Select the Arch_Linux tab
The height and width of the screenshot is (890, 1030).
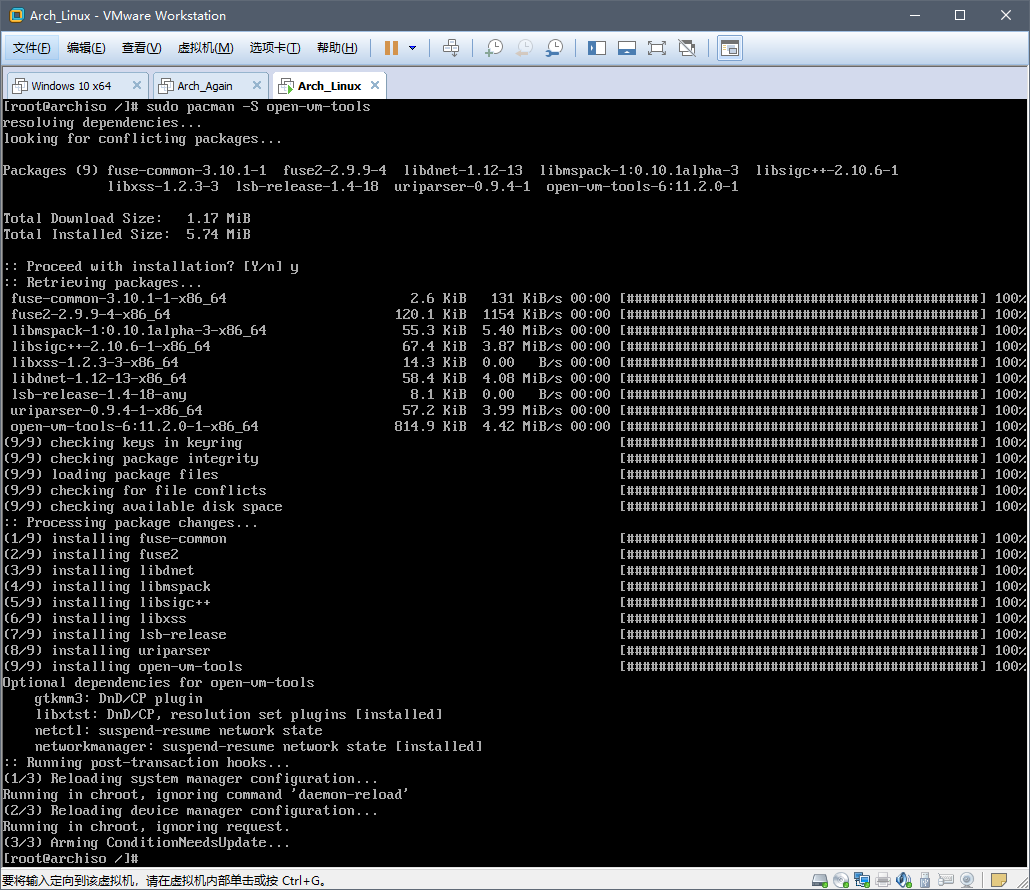(x=329, y=86)
